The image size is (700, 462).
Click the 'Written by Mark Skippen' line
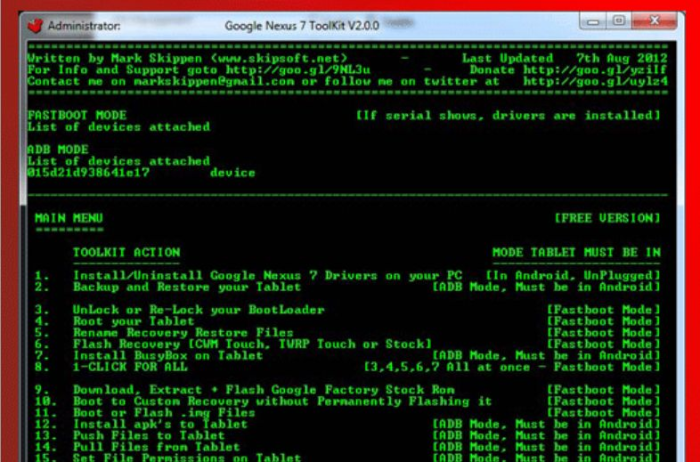[x=187, y=58]
